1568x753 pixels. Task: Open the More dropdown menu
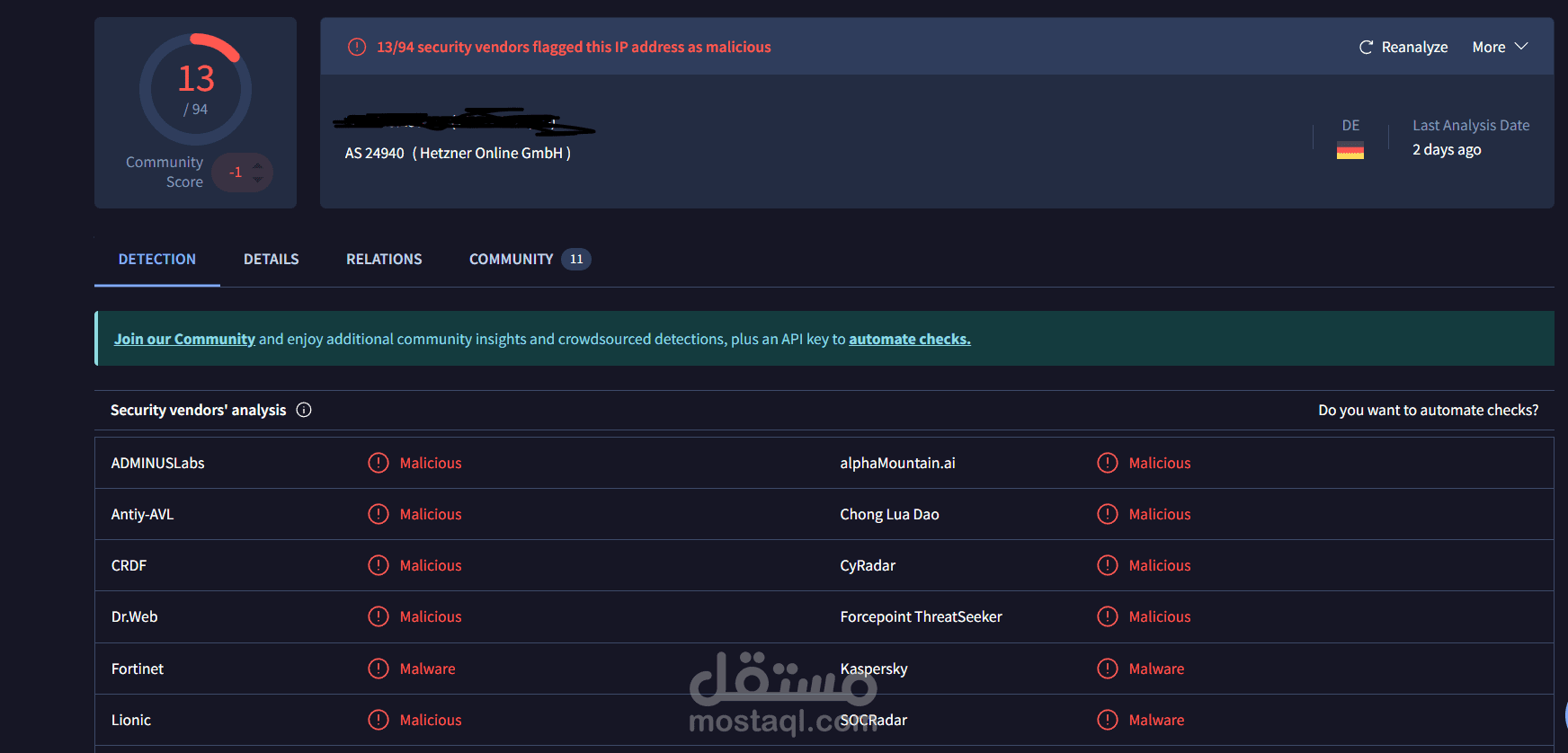point(1500,47)
